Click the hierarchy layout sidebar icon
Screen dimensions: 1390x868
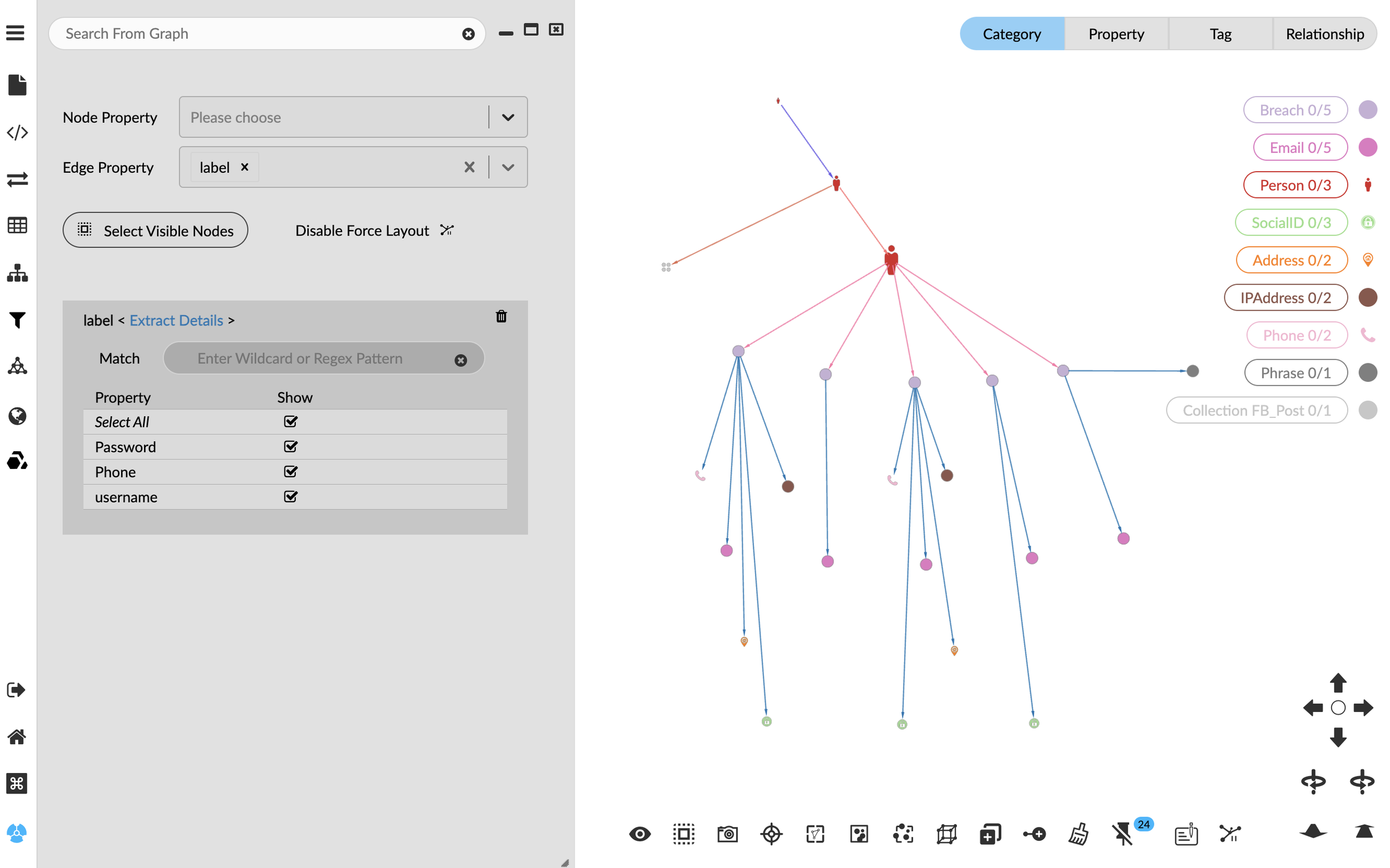[17, 273]
